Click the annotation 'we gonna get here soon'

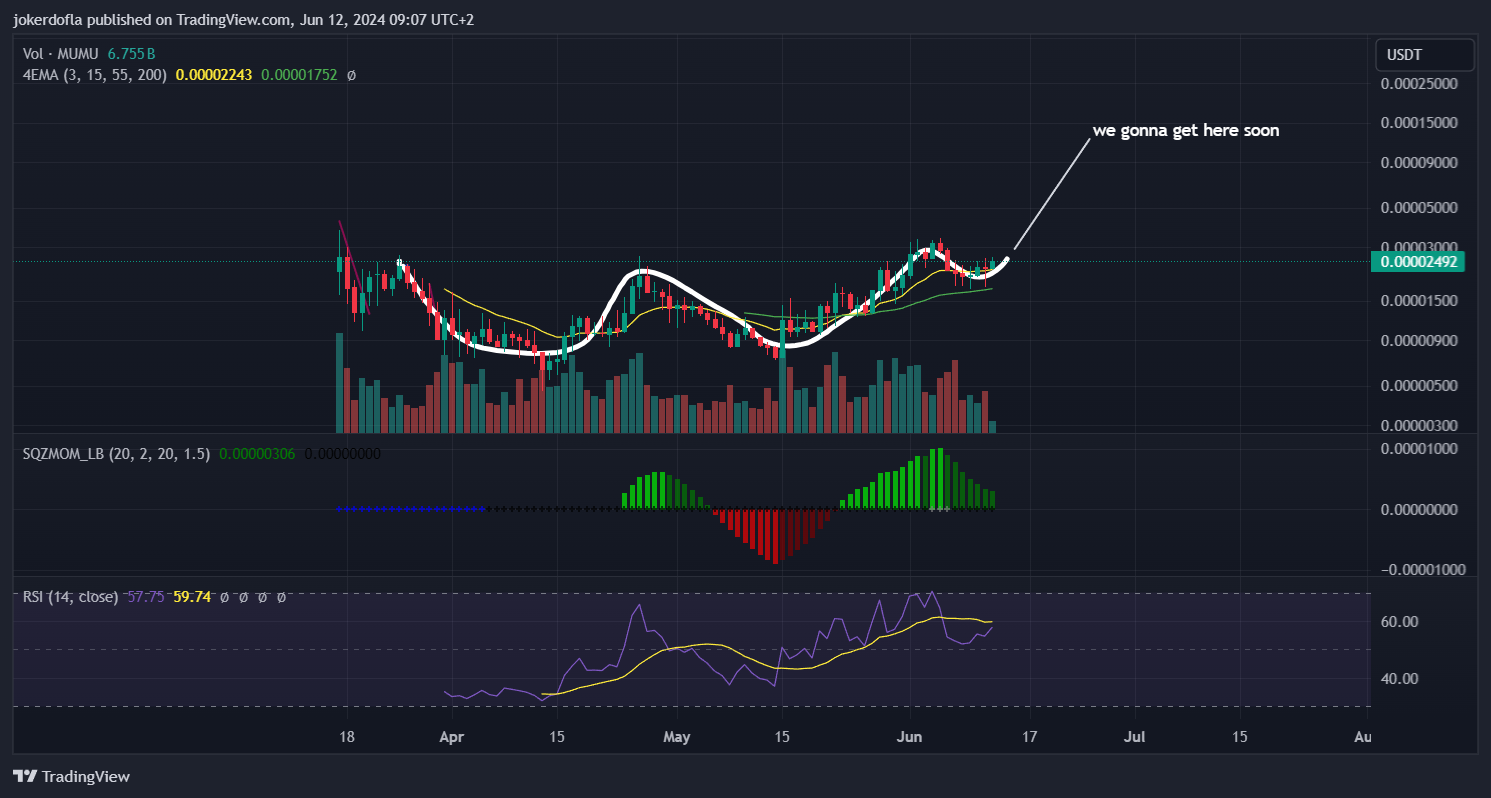[x=1185, y=130]
